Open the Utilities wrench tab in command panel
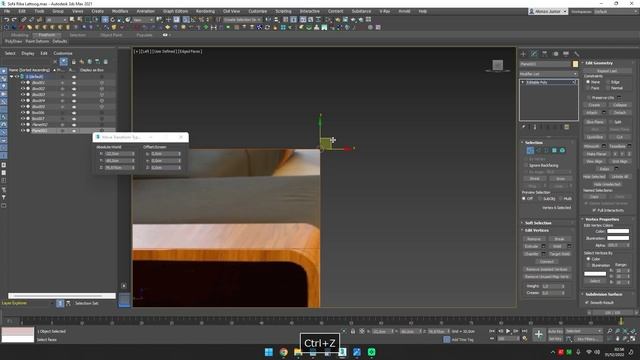 (x=576, y=54)
